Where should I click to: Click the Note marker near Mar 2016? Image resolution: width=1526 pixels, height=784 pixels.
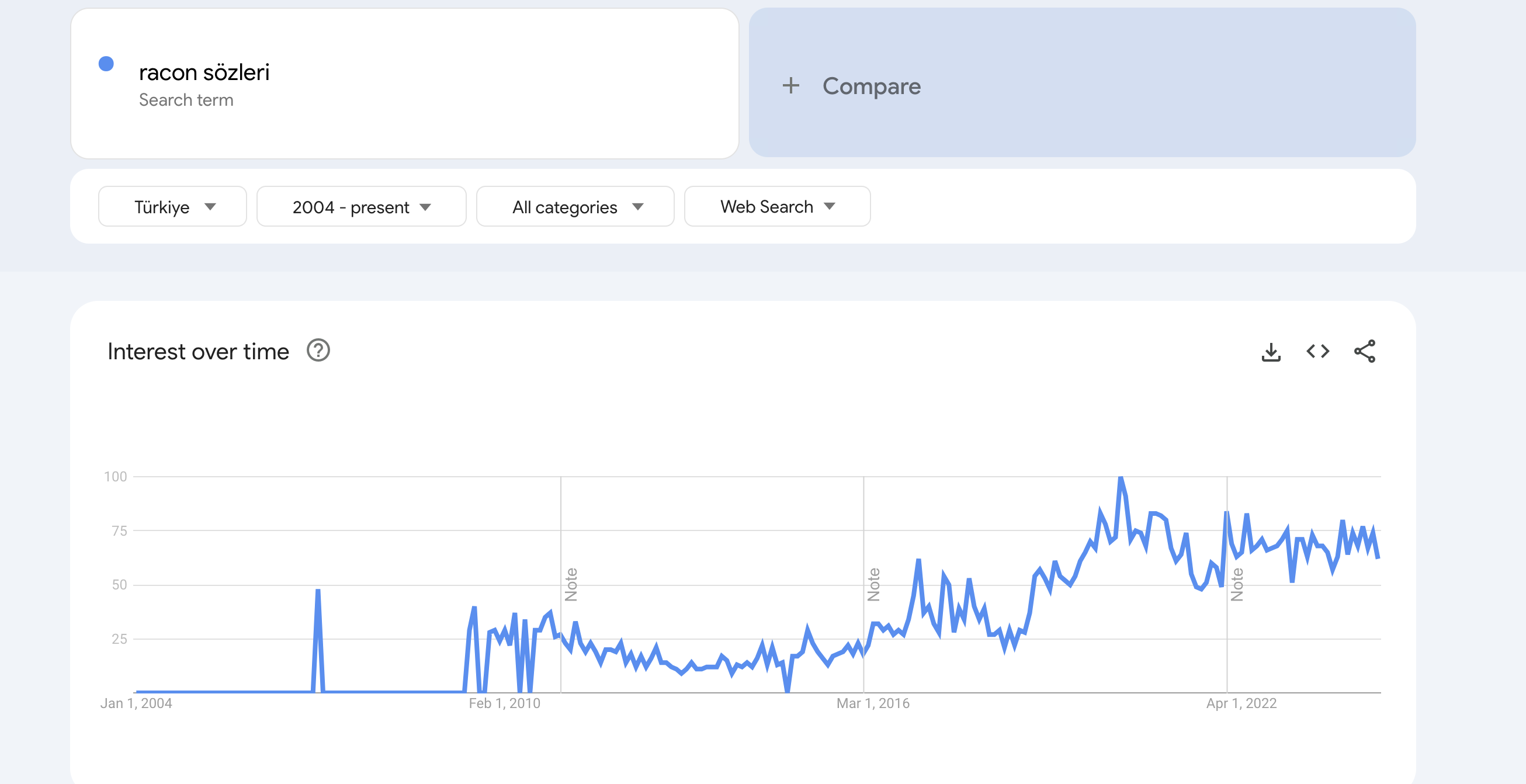pos(874,584)
